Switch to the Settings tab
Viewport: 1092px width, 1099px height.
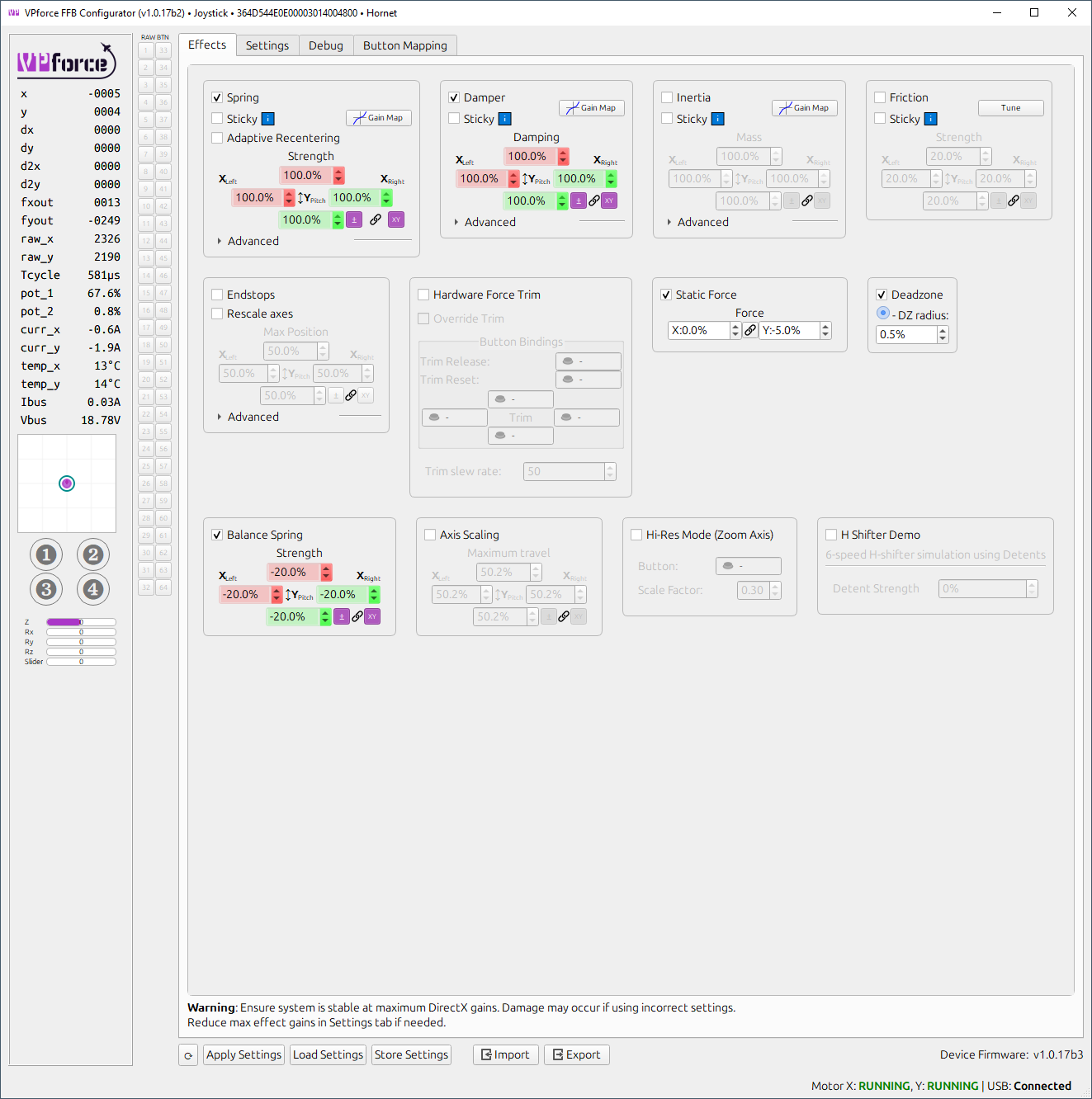[x=267, y=45]
